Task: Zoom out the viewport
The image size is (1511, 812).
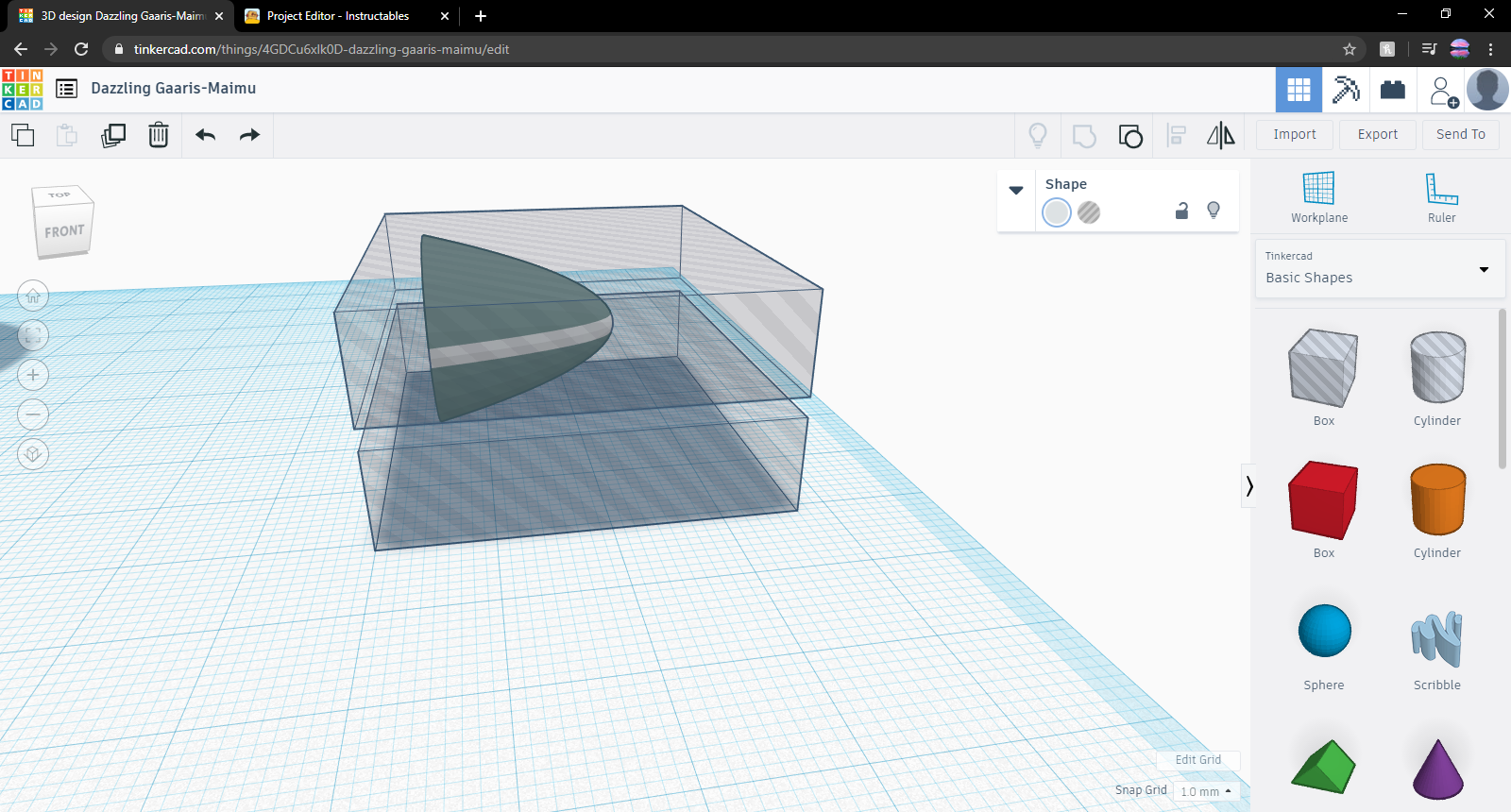Action: (x=33, y=414)
